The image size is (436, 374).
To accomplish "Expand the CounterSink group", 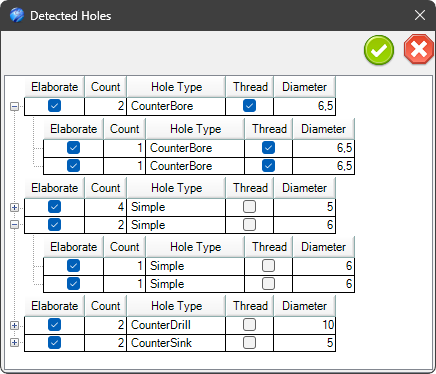I will click(x=14, y=343).
